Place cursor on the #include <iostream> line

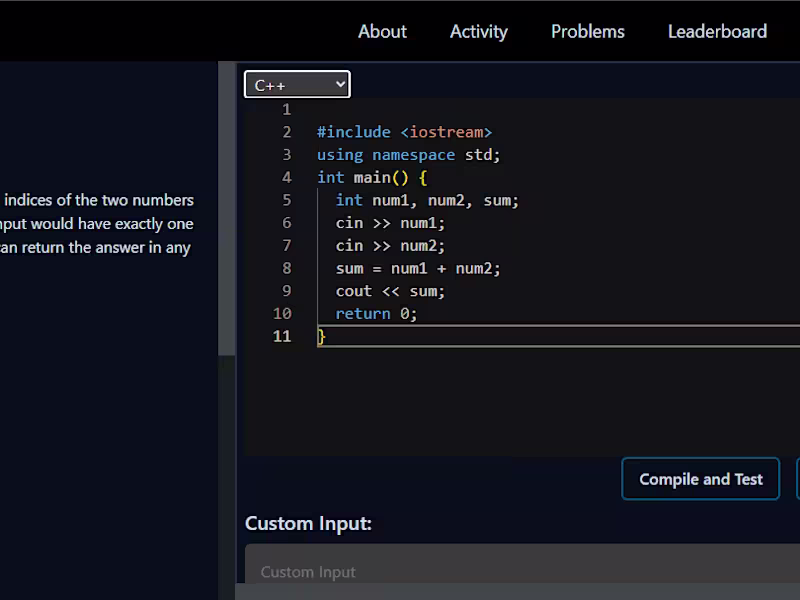[404, 132]
